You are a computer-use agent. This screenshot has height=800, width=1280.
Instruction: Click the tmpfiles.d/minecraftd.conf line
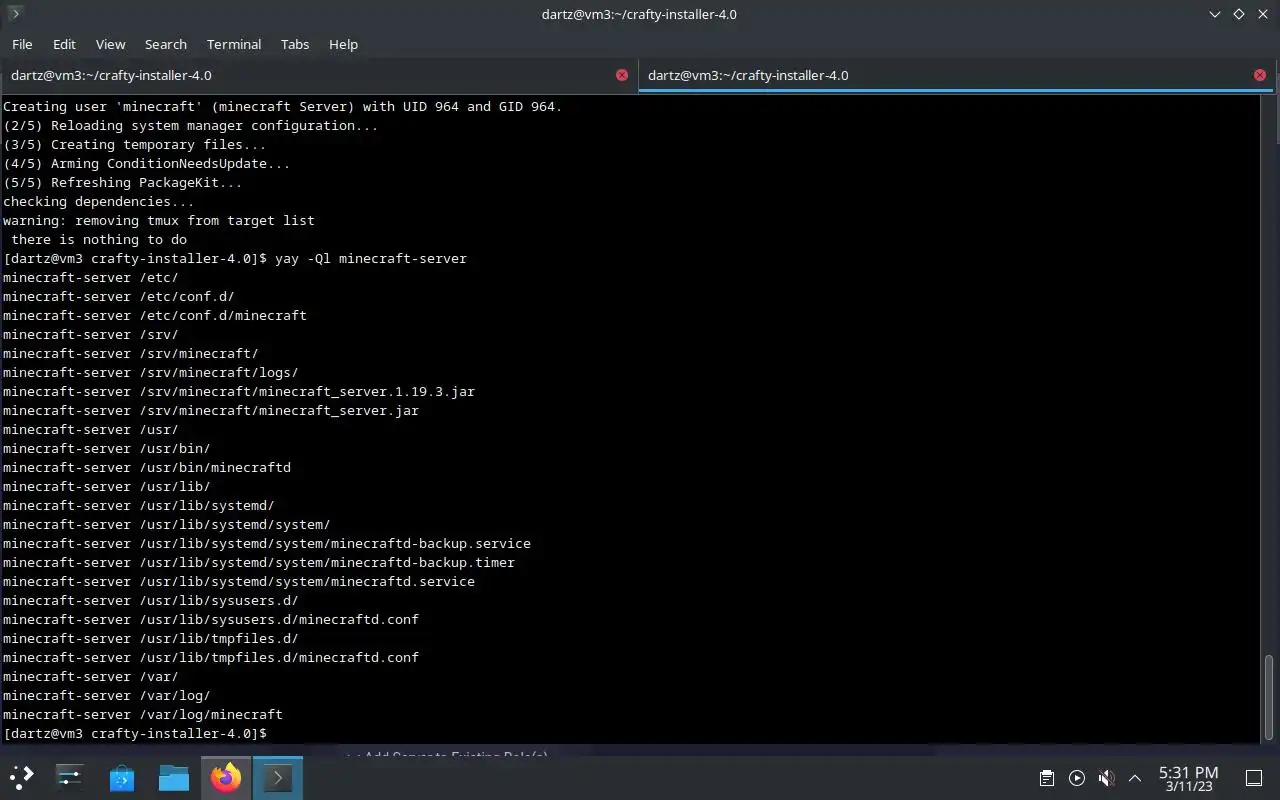(211, 657)
